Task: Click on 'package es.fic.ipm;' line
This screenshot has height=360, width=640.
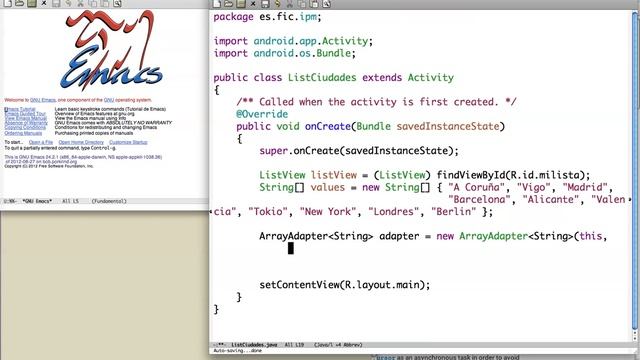Action: (x=267, y=17)
